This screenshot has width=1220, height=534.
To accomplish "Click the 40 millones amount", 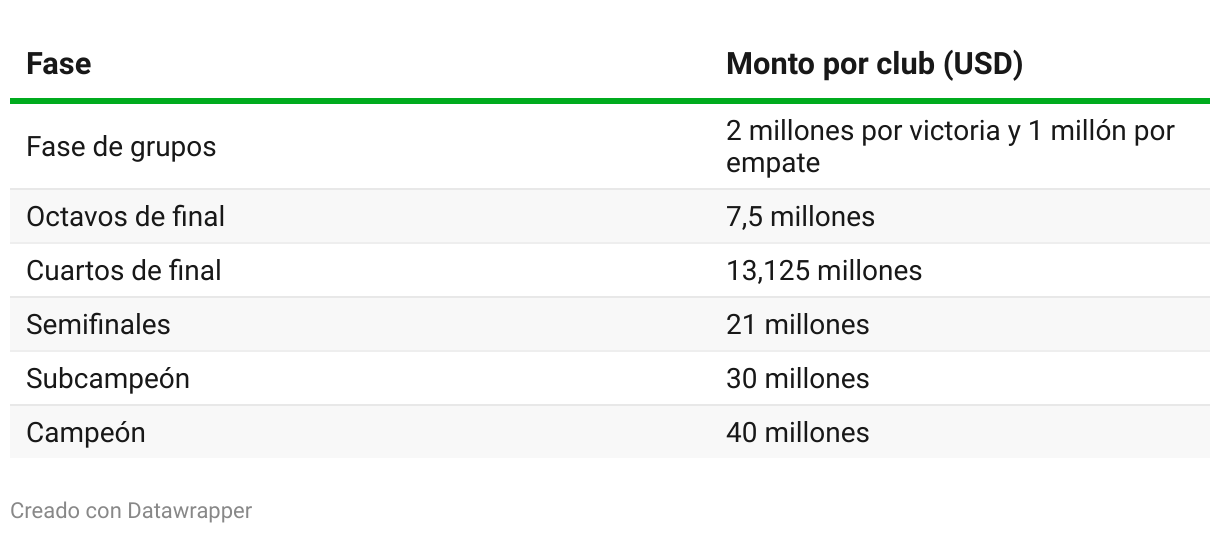I will click(797, 433).
